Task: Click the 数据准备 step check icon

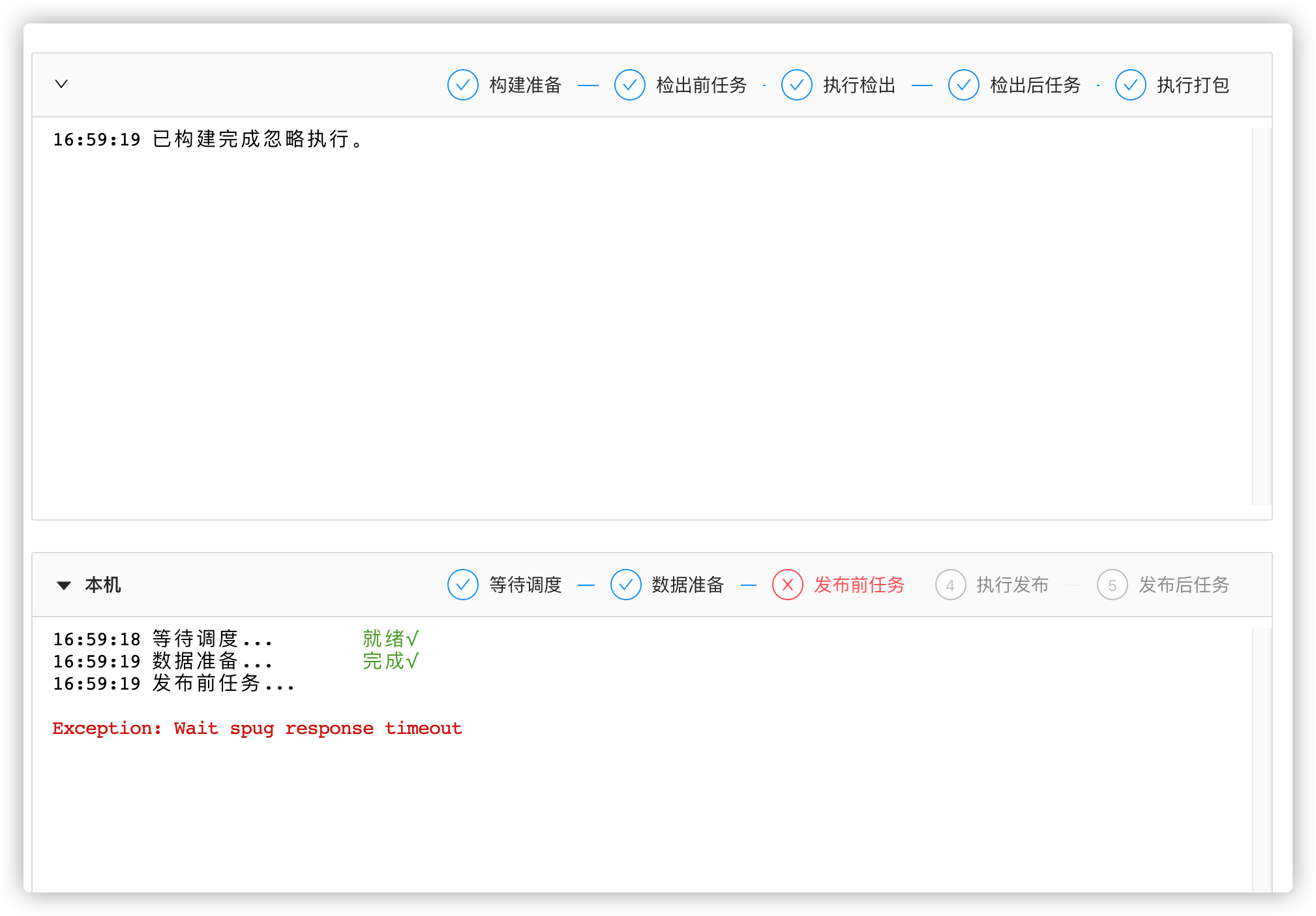Action: (626, 585)
